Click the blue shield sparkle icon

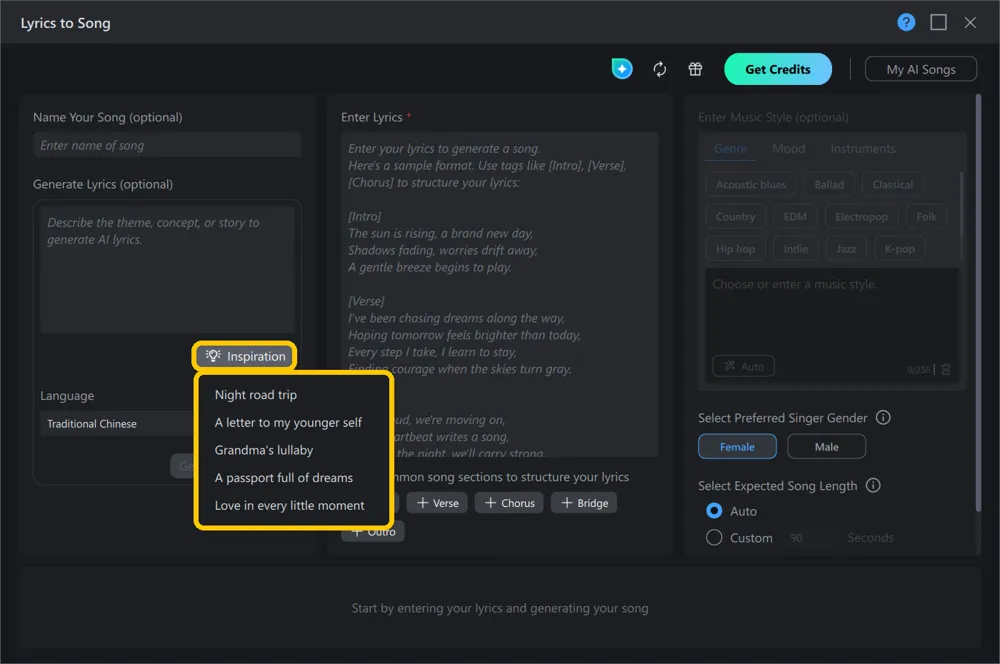[622, 69]
